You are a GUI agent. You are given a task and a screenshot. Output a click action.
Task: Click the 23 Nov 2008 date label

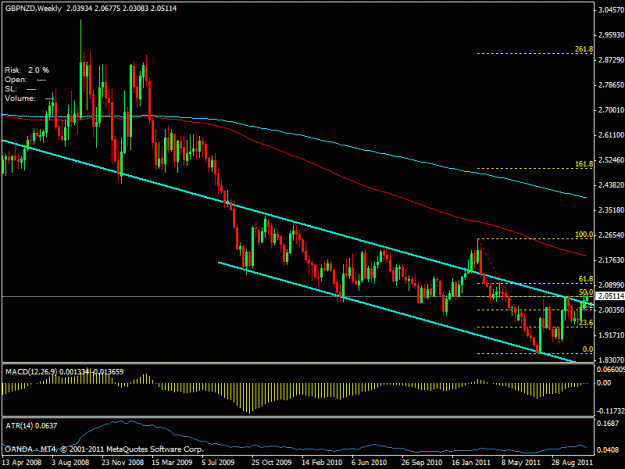(x=123, y=463)
